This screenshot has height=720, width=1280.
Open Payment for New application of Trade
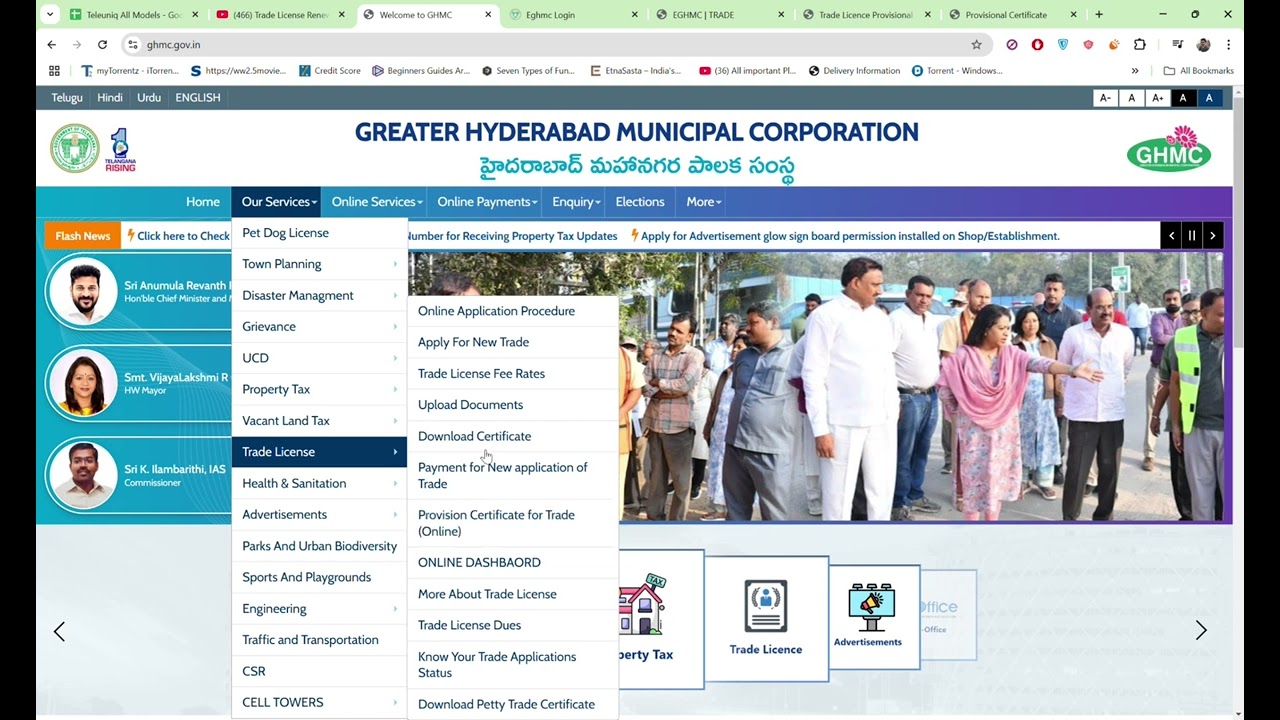click(x=513, y=475)
